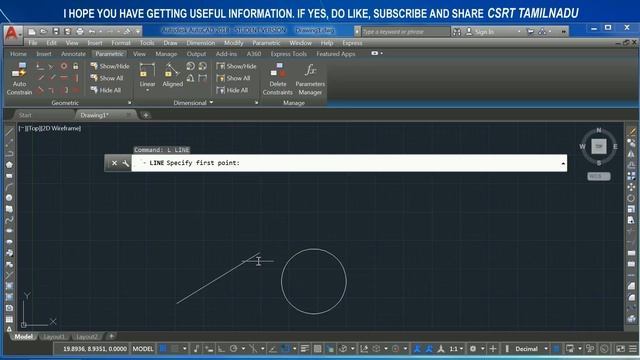The image size is (640, 360).
Task: Close the command line with X icon
Action: [x=114, y=163]
